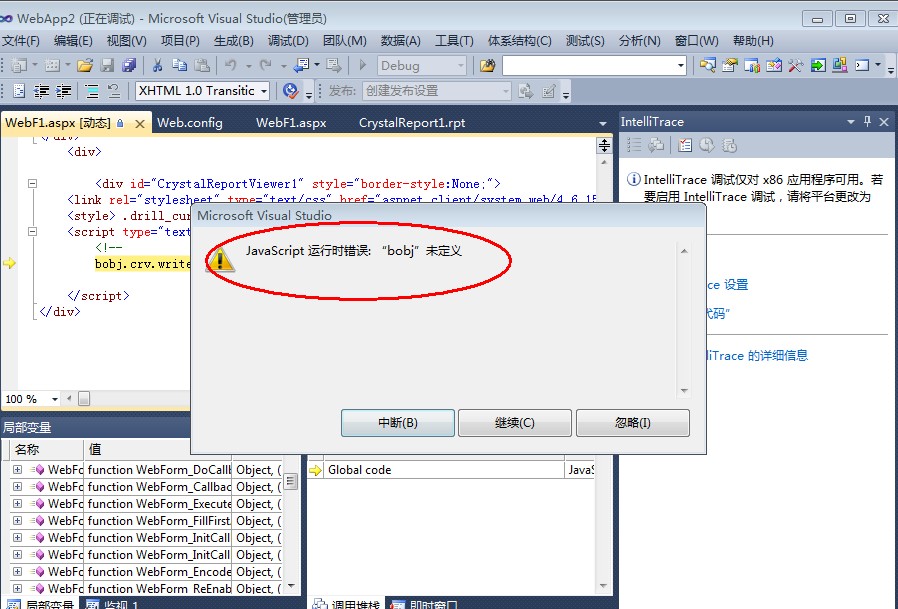Viewport: 898px width, 609px height.
Task: Click the locals panel scrollbar thumb
Action: click(291, 481)
